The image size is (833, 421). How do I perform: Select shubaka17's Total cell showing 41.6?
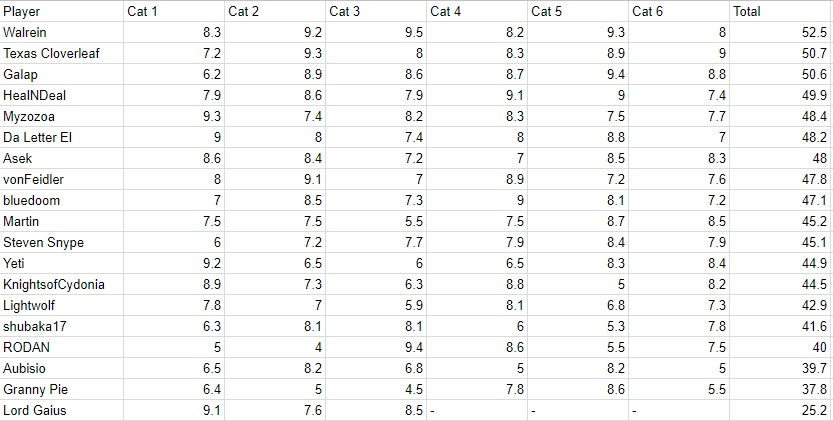[x=780, y=327]
